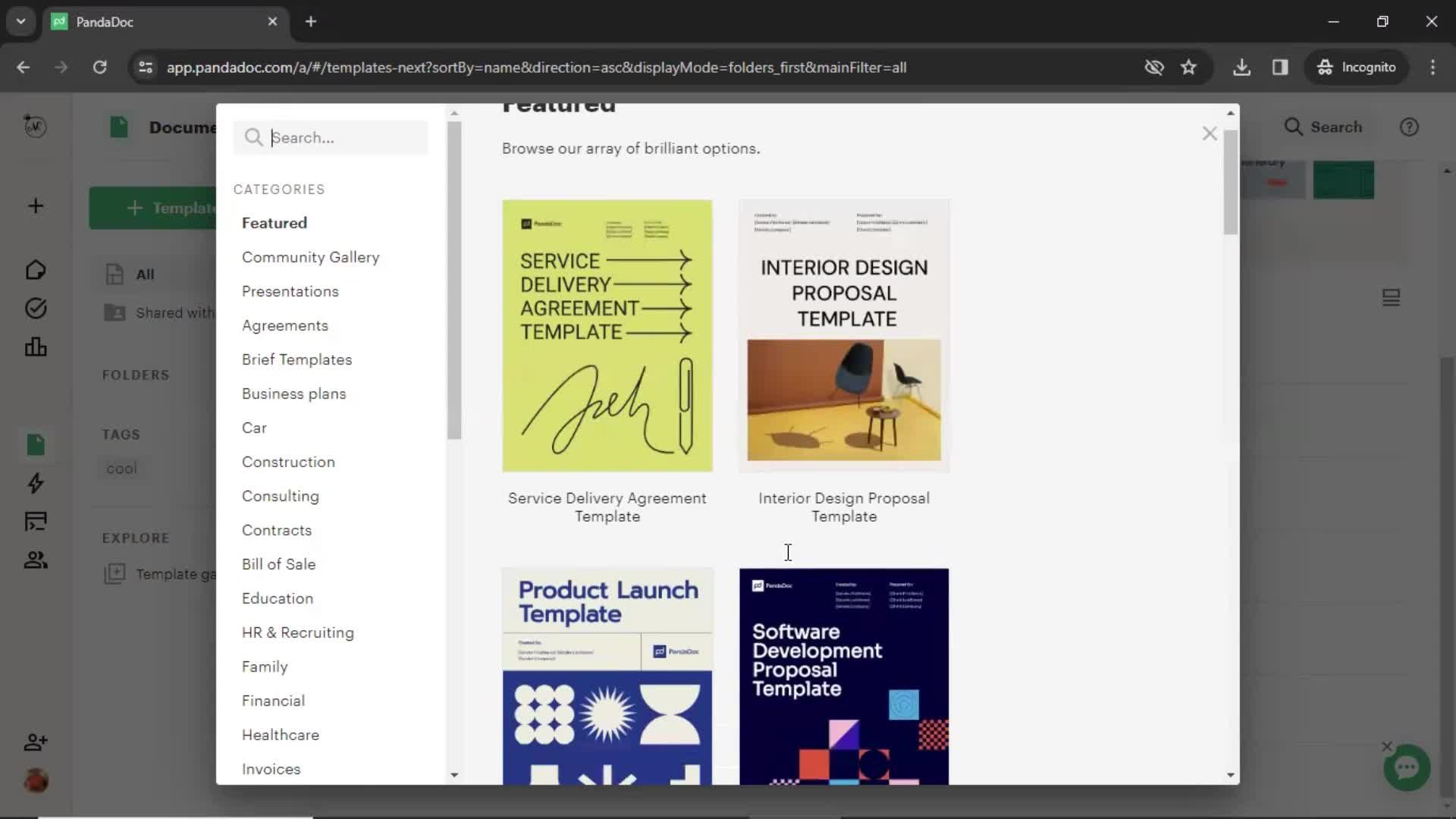Click the Featured category in sidebar

pyautogui.click(x=275, y=223)
